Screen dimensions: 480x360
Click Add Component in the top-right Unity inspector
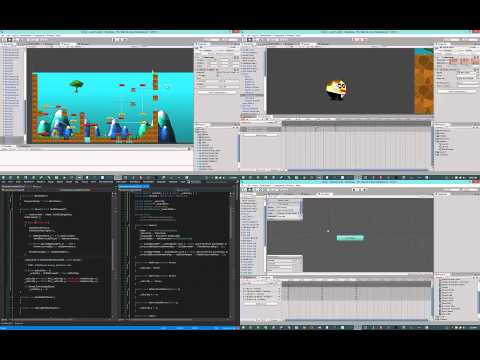point(457,91)
